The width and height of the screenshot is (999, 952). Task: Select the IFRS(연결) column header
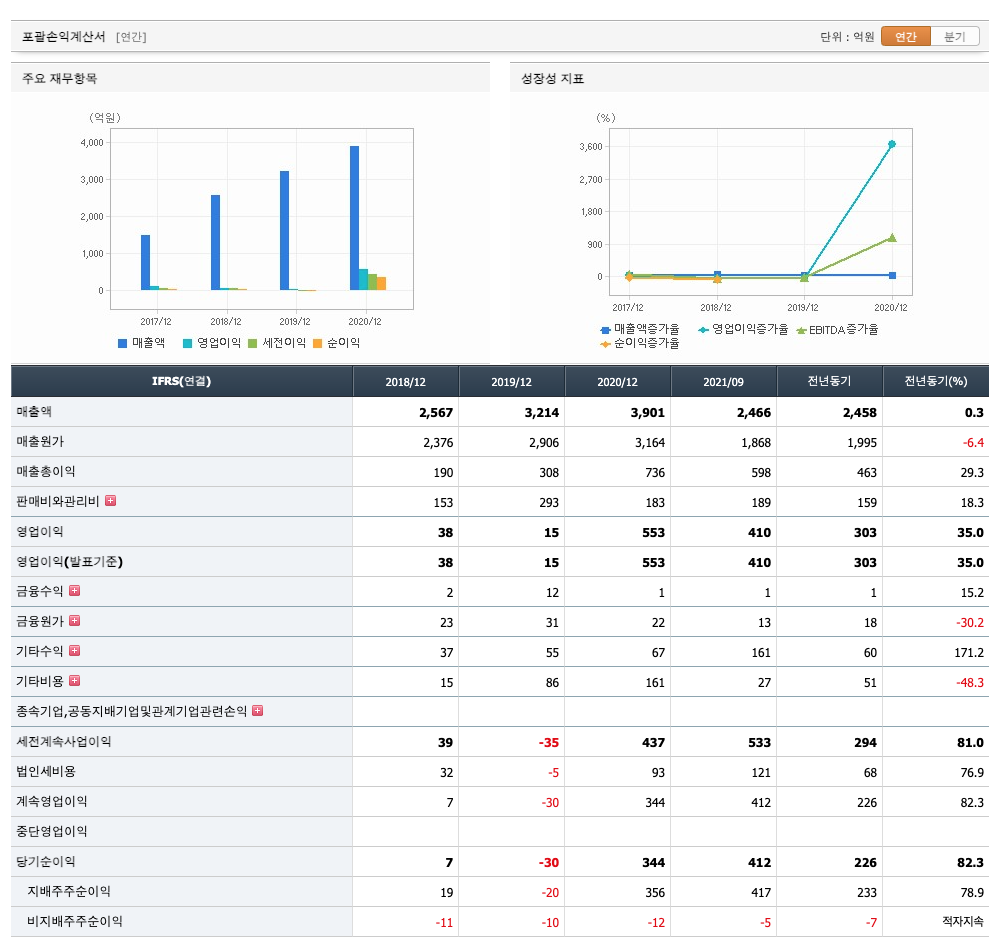182,381
